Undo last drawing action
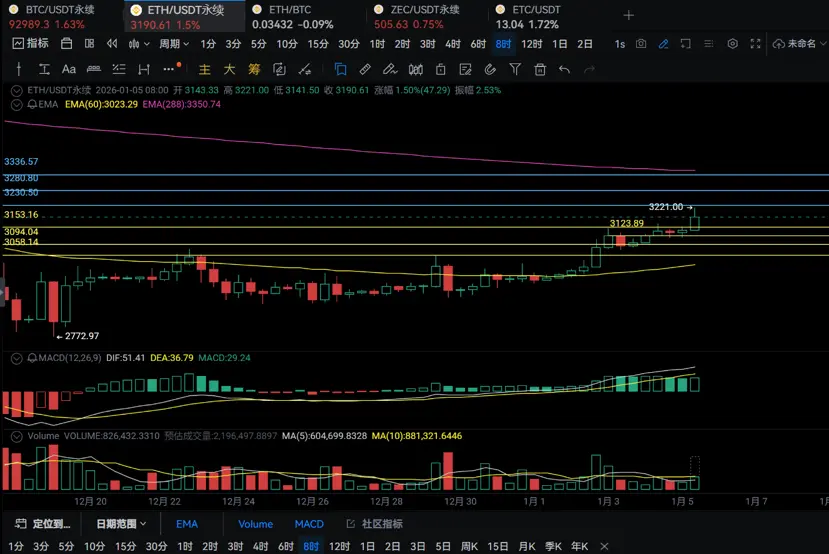 click(564, 69)
